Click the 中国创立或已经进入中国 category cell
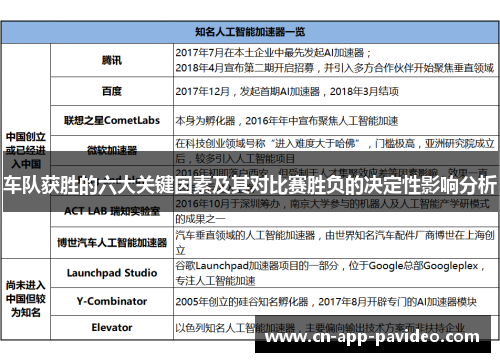This screenshot has width=500, height=362. point(26,151)
